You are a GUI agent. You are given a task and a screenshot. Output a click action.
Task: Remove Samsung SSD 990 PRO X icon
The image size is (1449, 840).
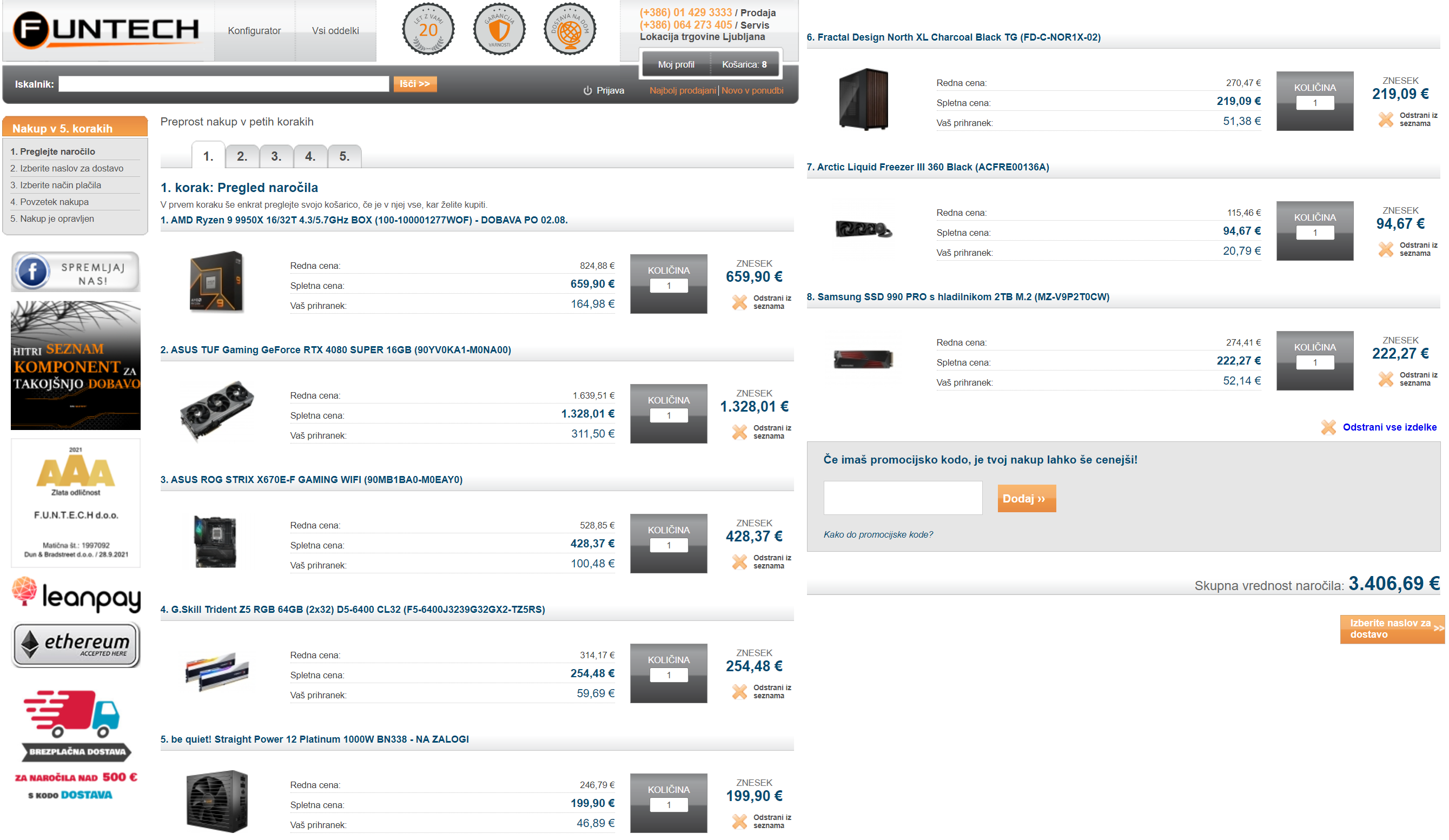click(1386, 379)
